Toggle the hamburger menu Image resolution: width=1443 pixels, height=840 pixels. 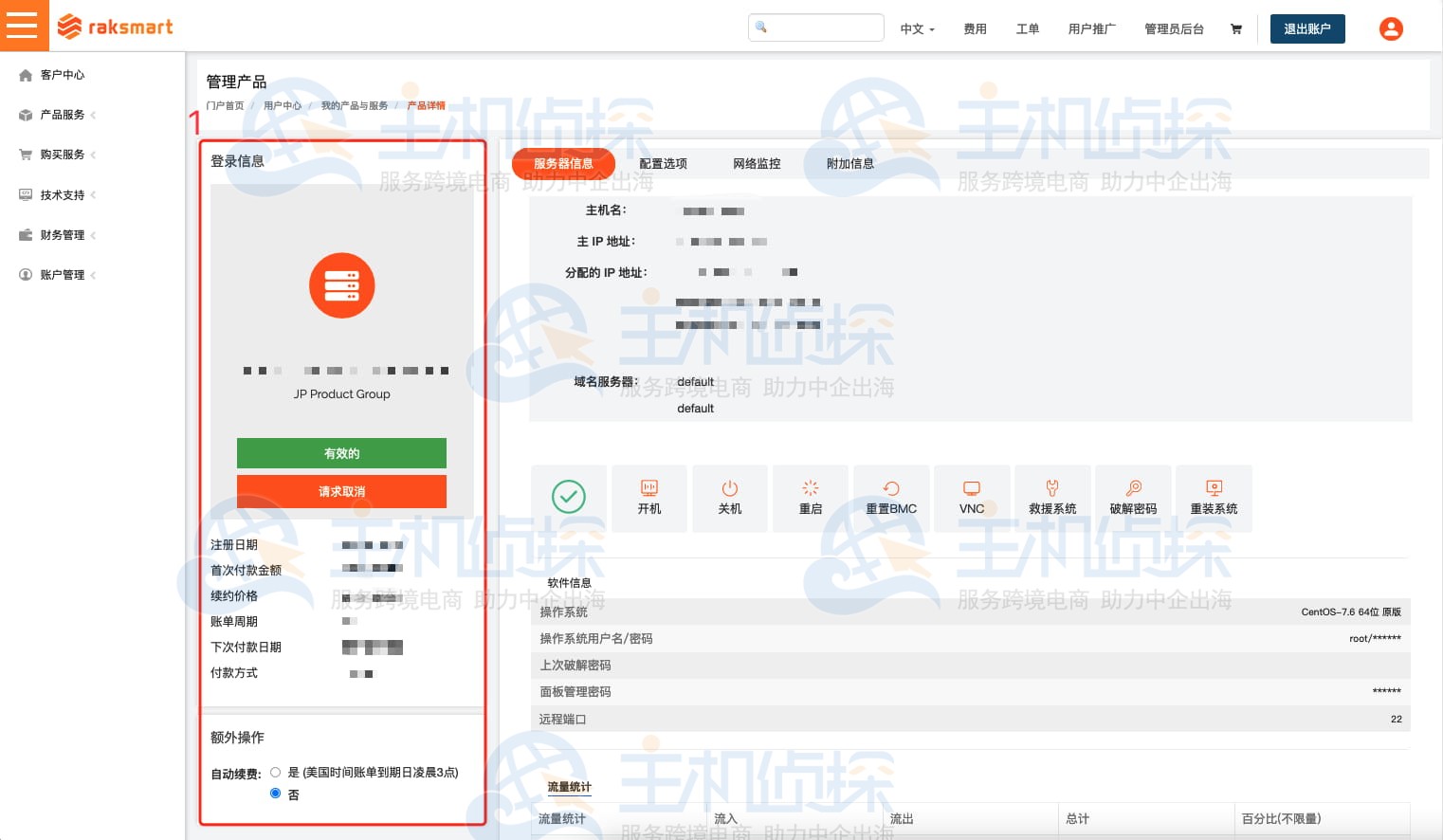(x=24, y=25)
